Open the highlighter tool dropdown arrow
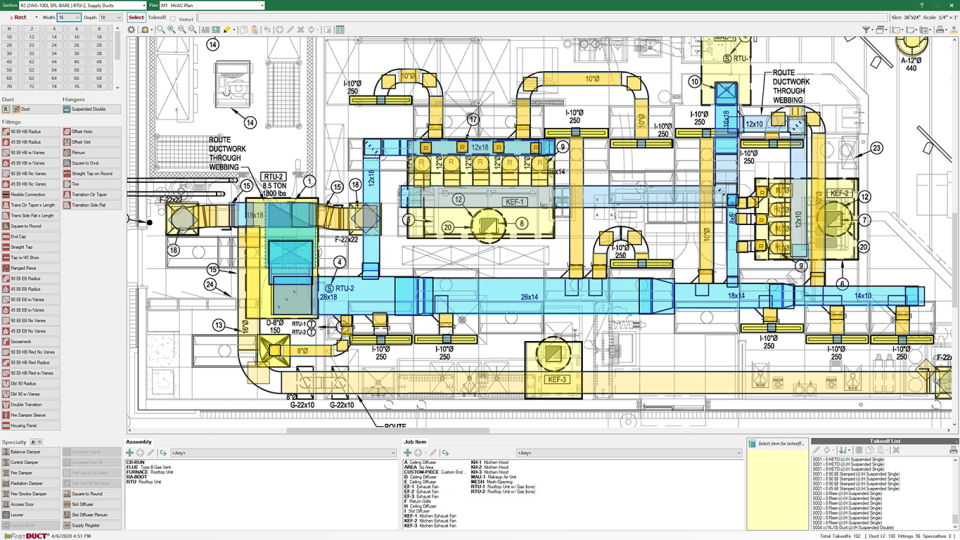The image size is (960, 540). point(234,29)
